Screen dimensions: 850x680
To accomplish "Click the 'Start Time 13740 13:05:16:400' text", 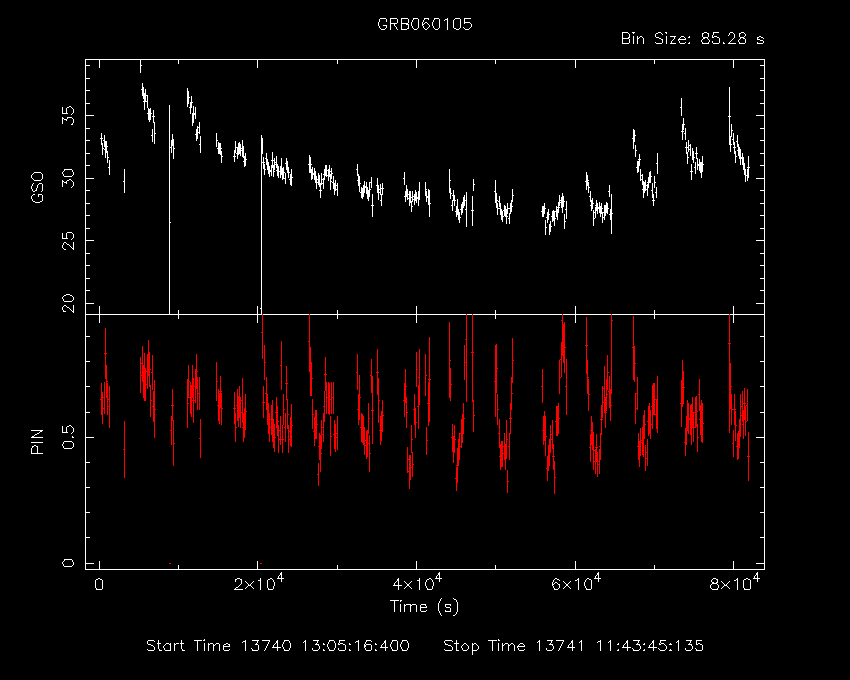I will [278, 646].
